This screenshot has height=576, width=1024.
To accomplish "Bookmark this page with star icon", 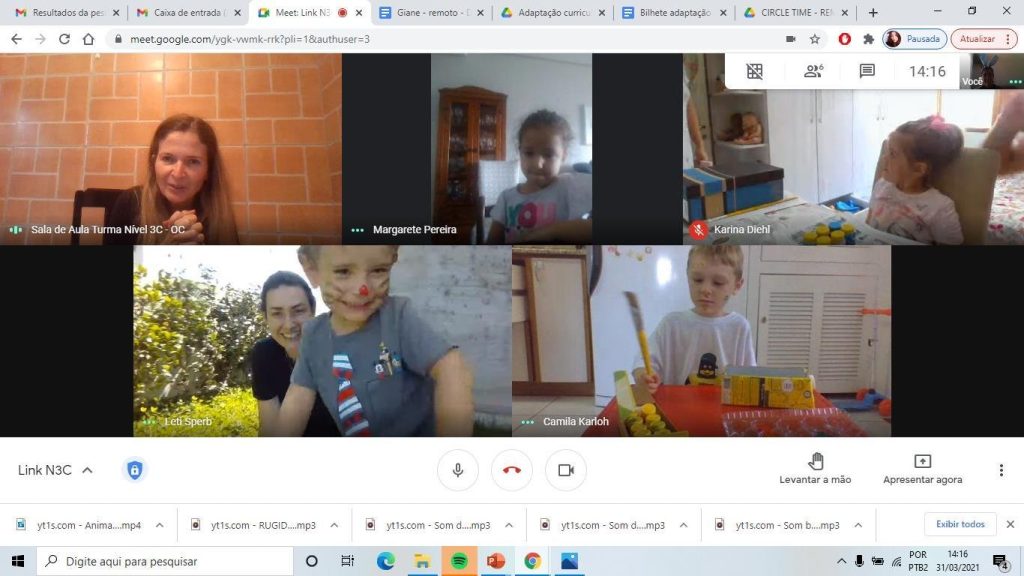I will point(814,39).
